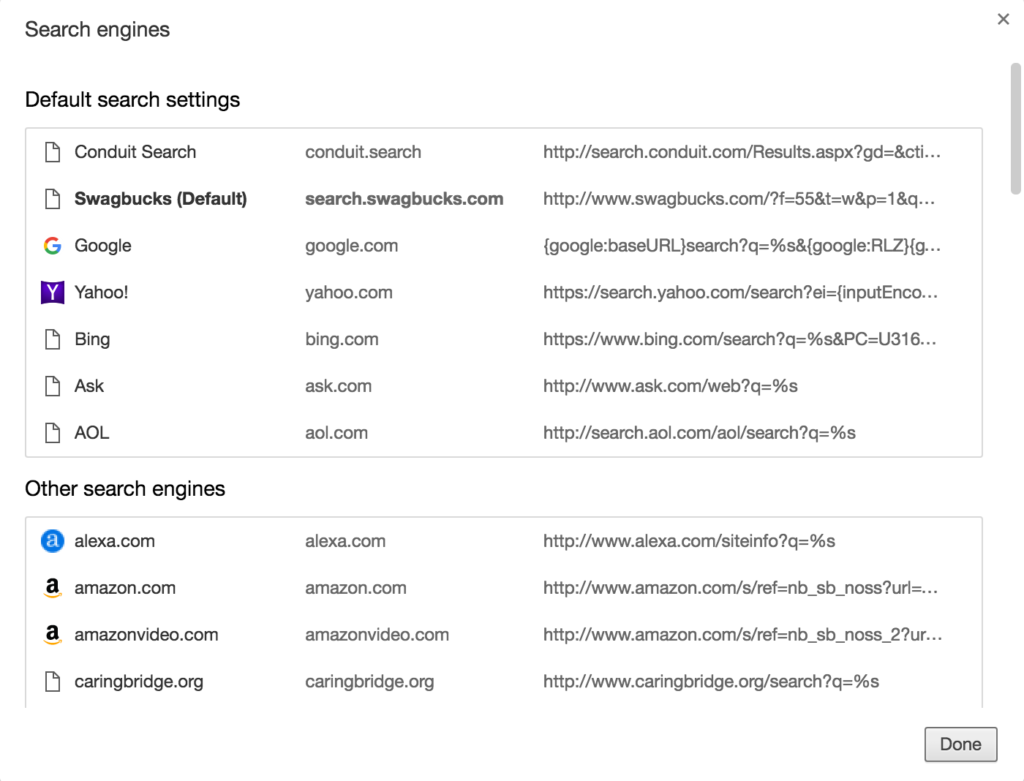
Task: Click the dialog's vertical scrollbar thumb
Action: (1015, 127)
